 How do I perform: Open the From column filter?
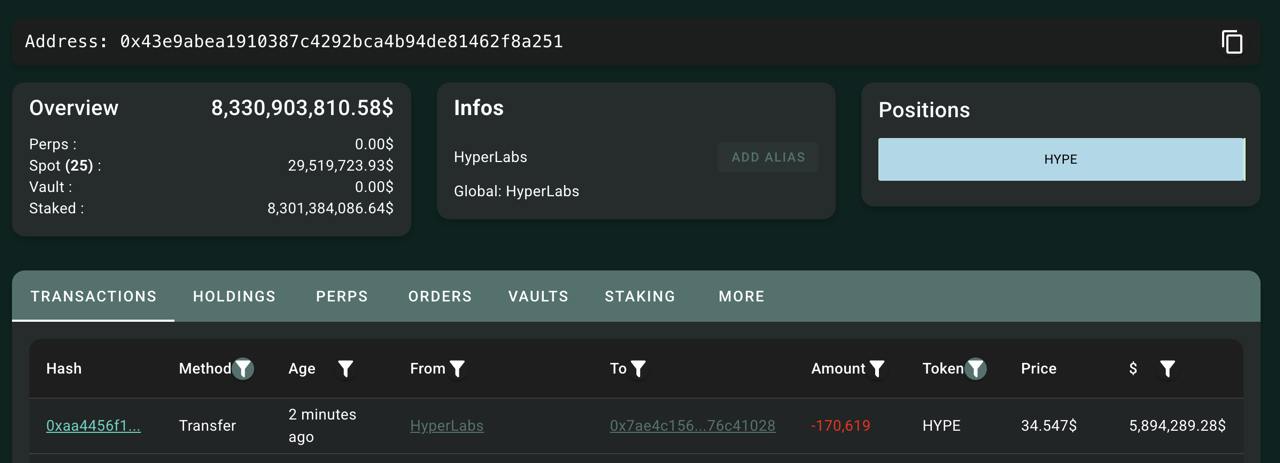(457, 369)
